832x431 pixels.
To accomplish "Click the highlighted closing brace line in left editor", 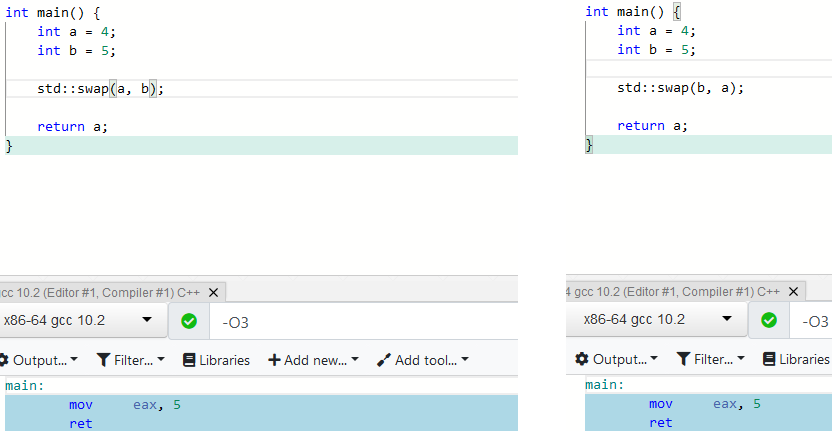I will [x=262, y=145].
